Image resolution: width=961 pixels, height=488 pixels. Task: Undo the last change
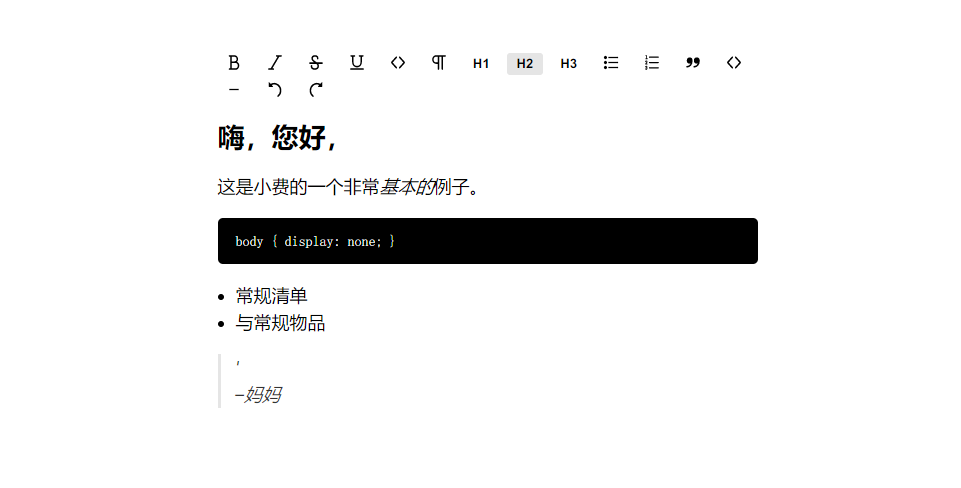(275, 90)
